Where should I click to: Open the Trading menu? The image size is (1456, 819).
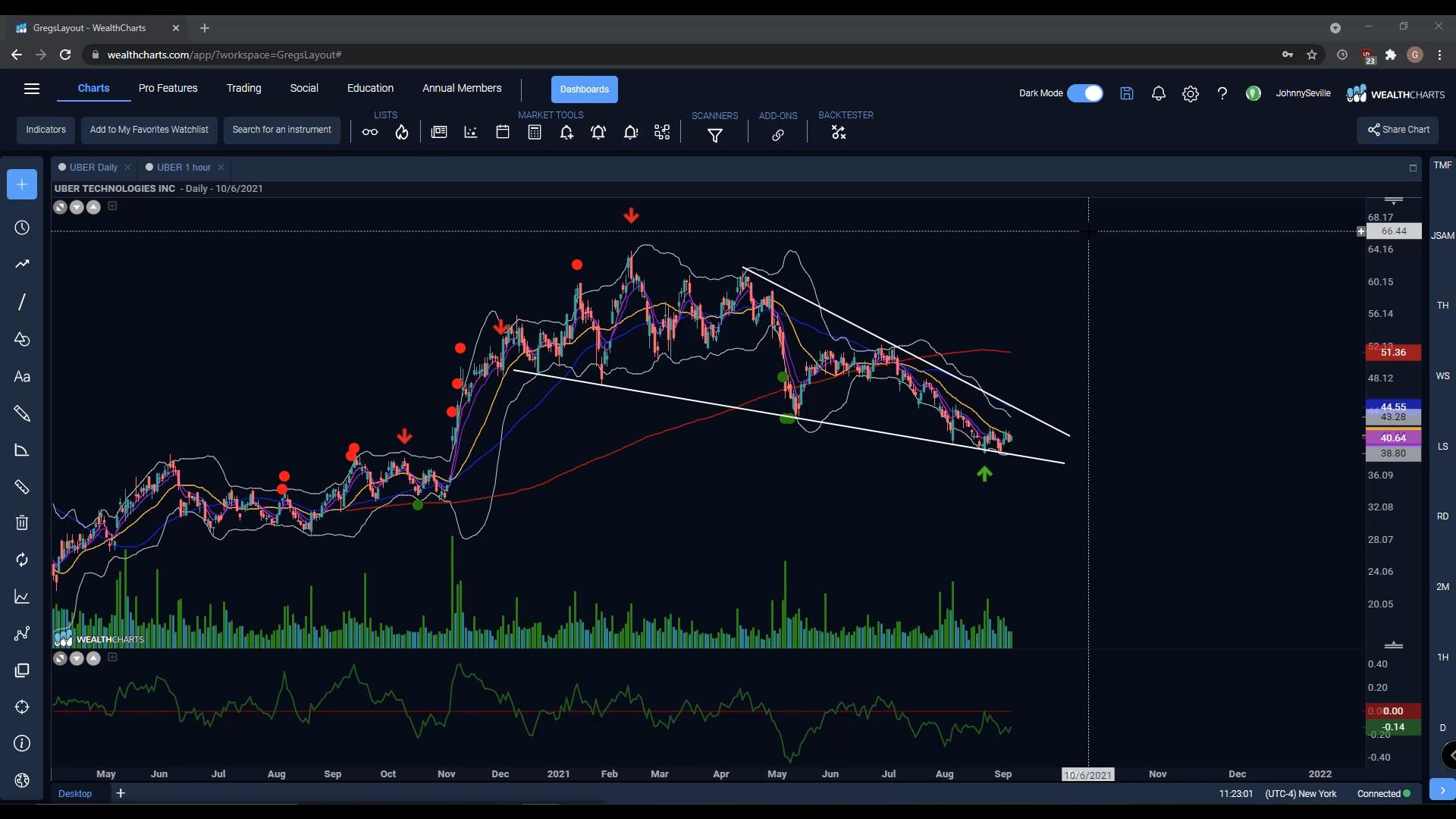coord(243,88)
